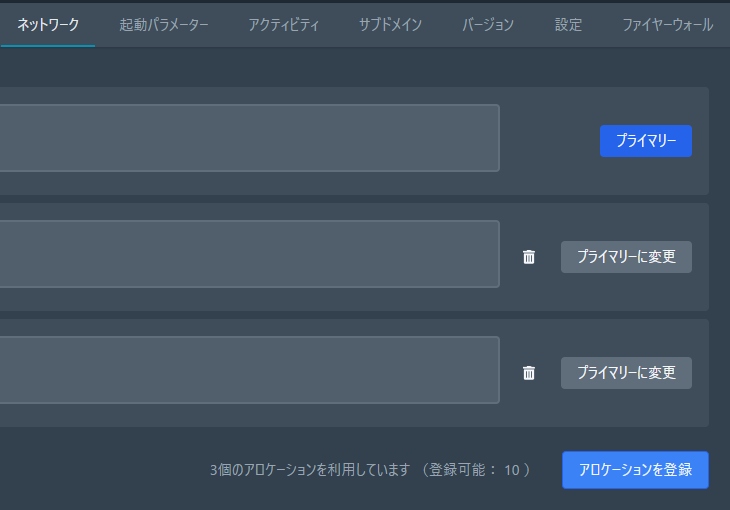Click the second allocation text field
The image size is (730, 510).
(x=249, y=254)
